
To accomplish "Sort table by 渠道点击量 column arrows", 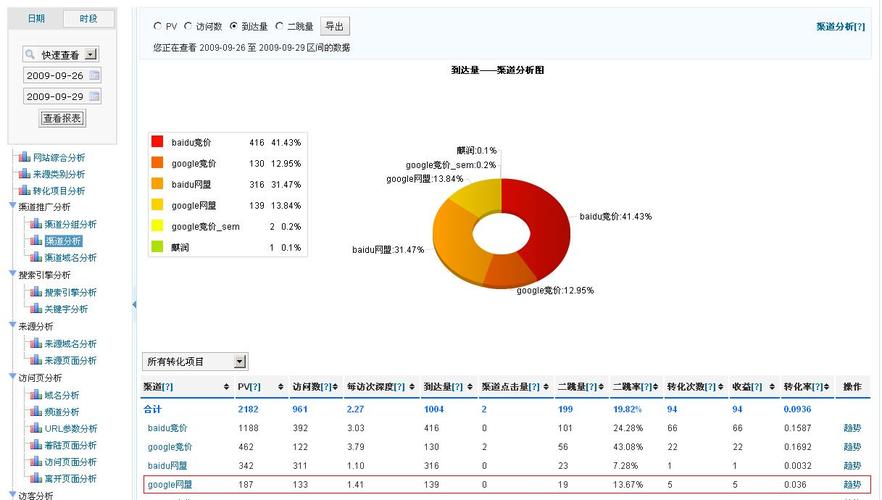I will tap(546, 387).
